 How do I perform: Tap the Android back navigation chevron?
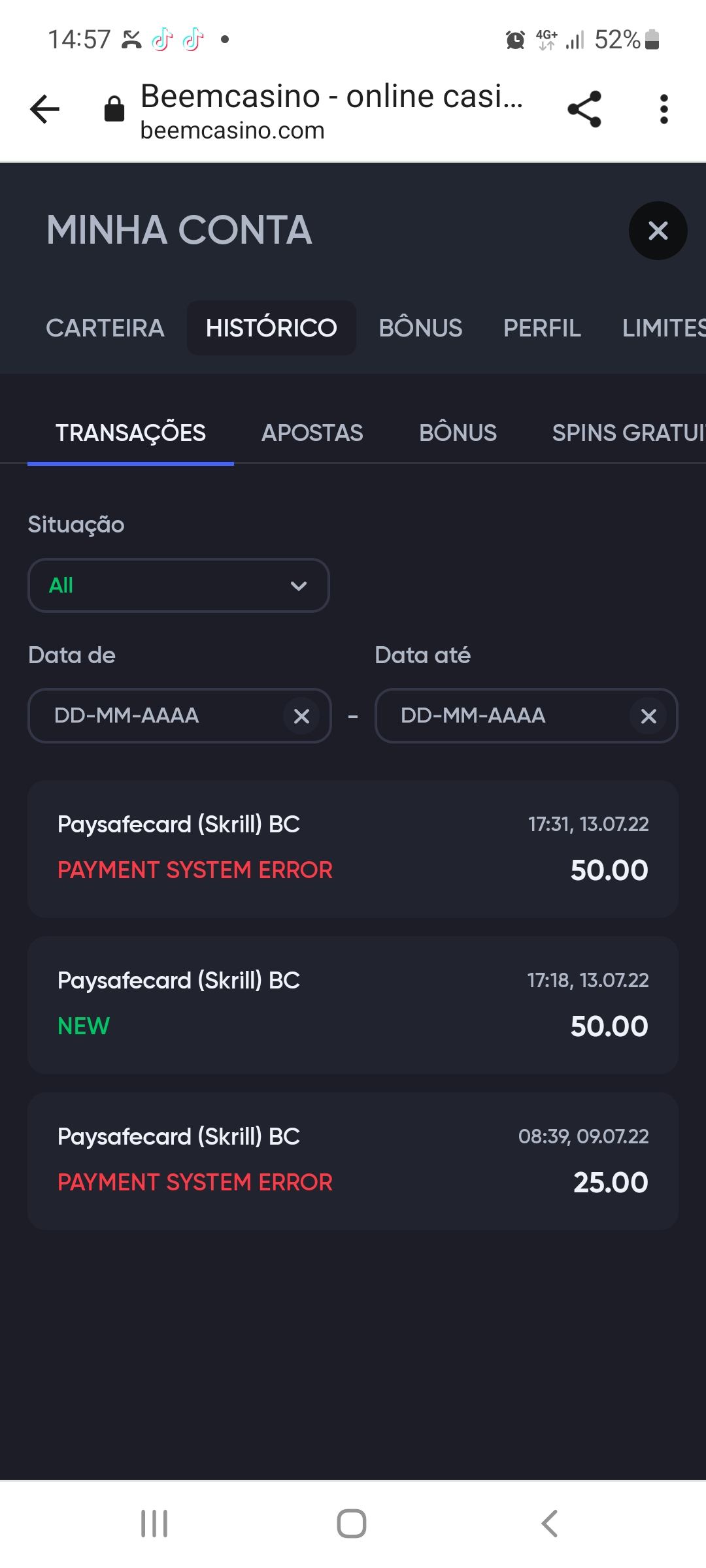point(550,1524)
